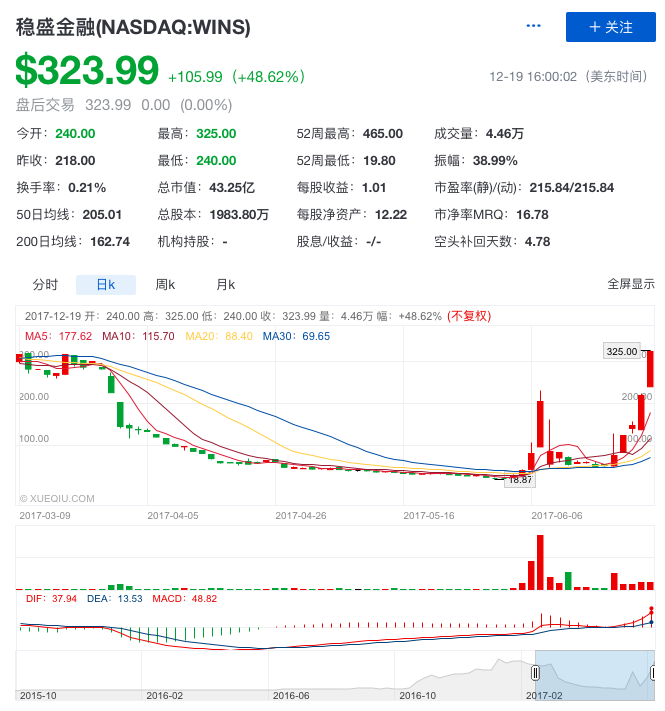Click the MA10: 115.70 indicator label
The width and height of the screenshot is (665, 711).
(x=138, y=336)
